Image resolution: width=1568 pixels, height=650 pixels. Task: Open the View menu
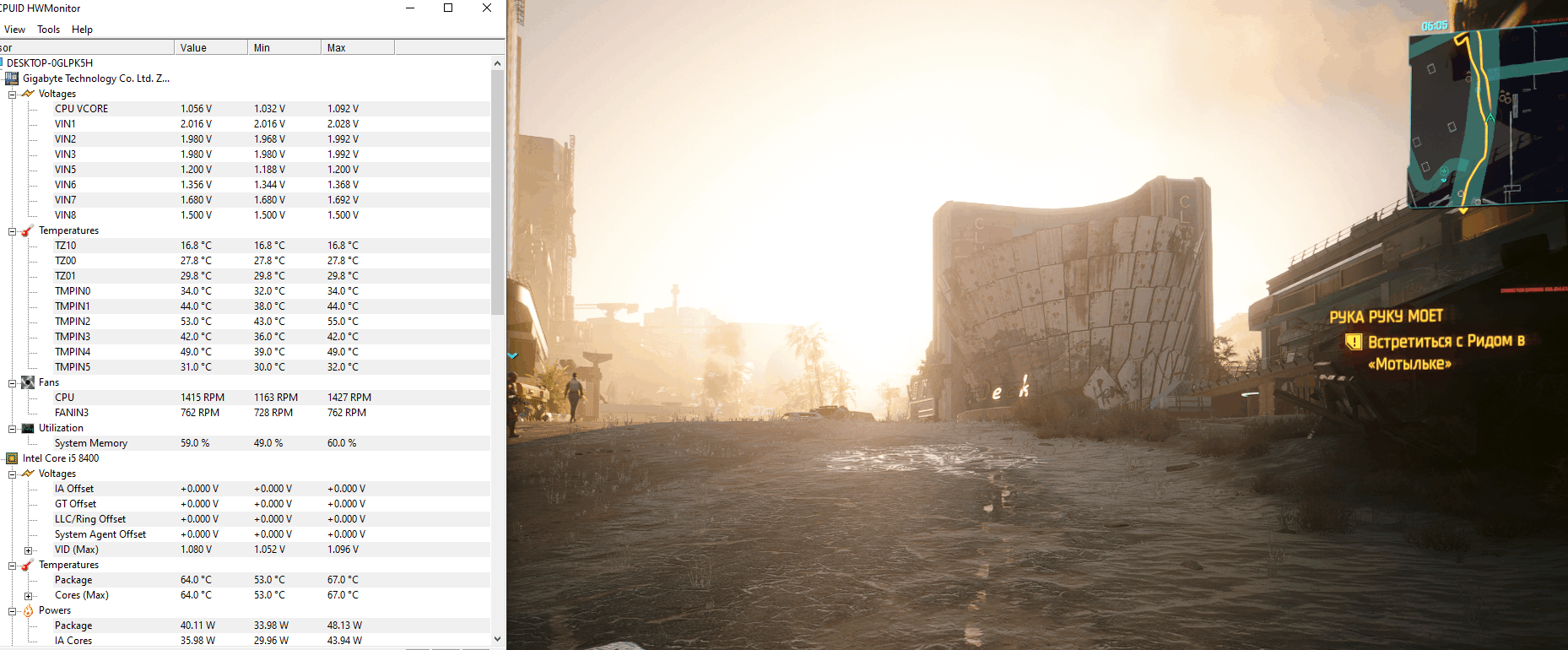(x=14, y=30)
